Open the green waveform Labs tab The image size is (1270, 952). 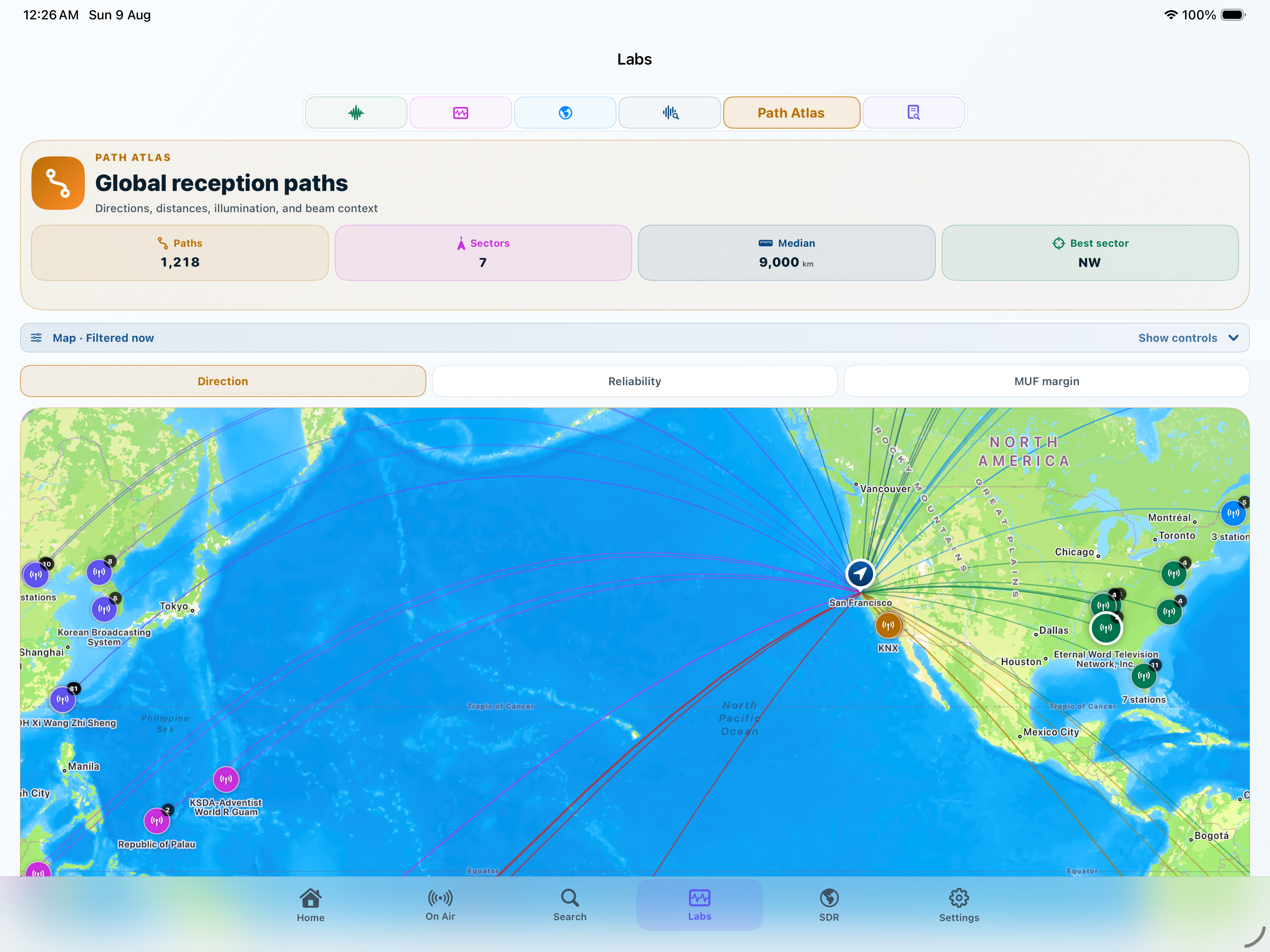[356, 113]
